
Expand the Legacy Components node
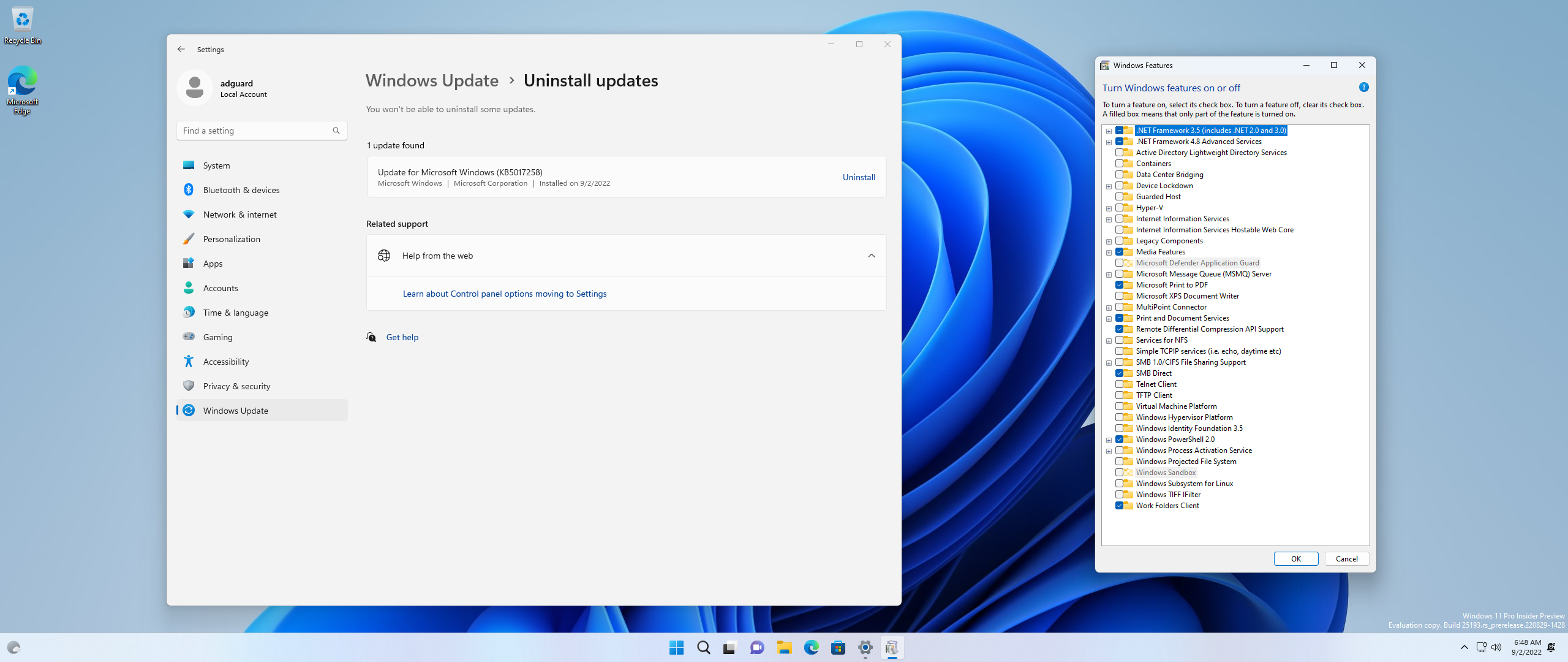pyautogui.click(x=1109, y=242)
